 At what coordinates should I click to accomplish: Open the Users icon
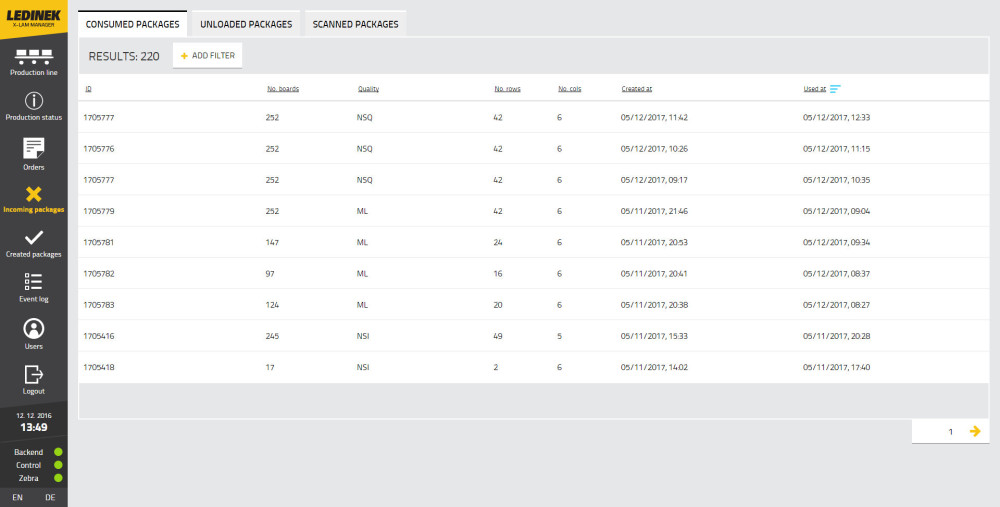click(x=34, y=329)
